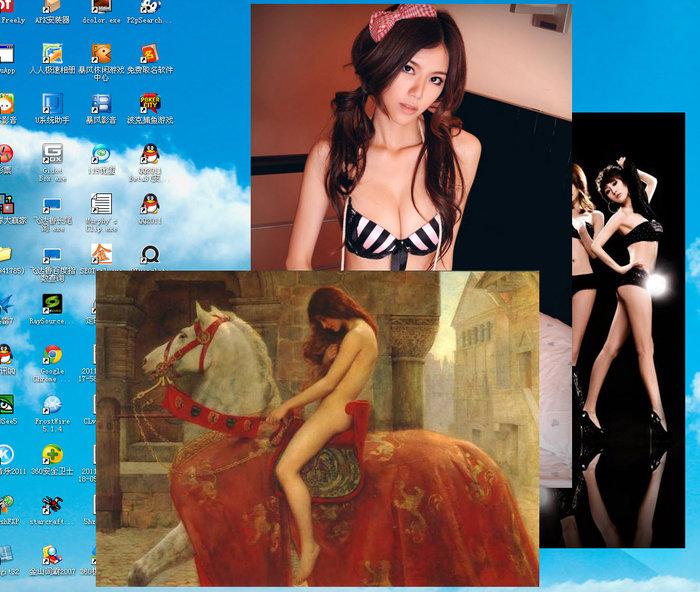
Task: Launch Google Chrome from the desktop
Action: click(53, 354)
